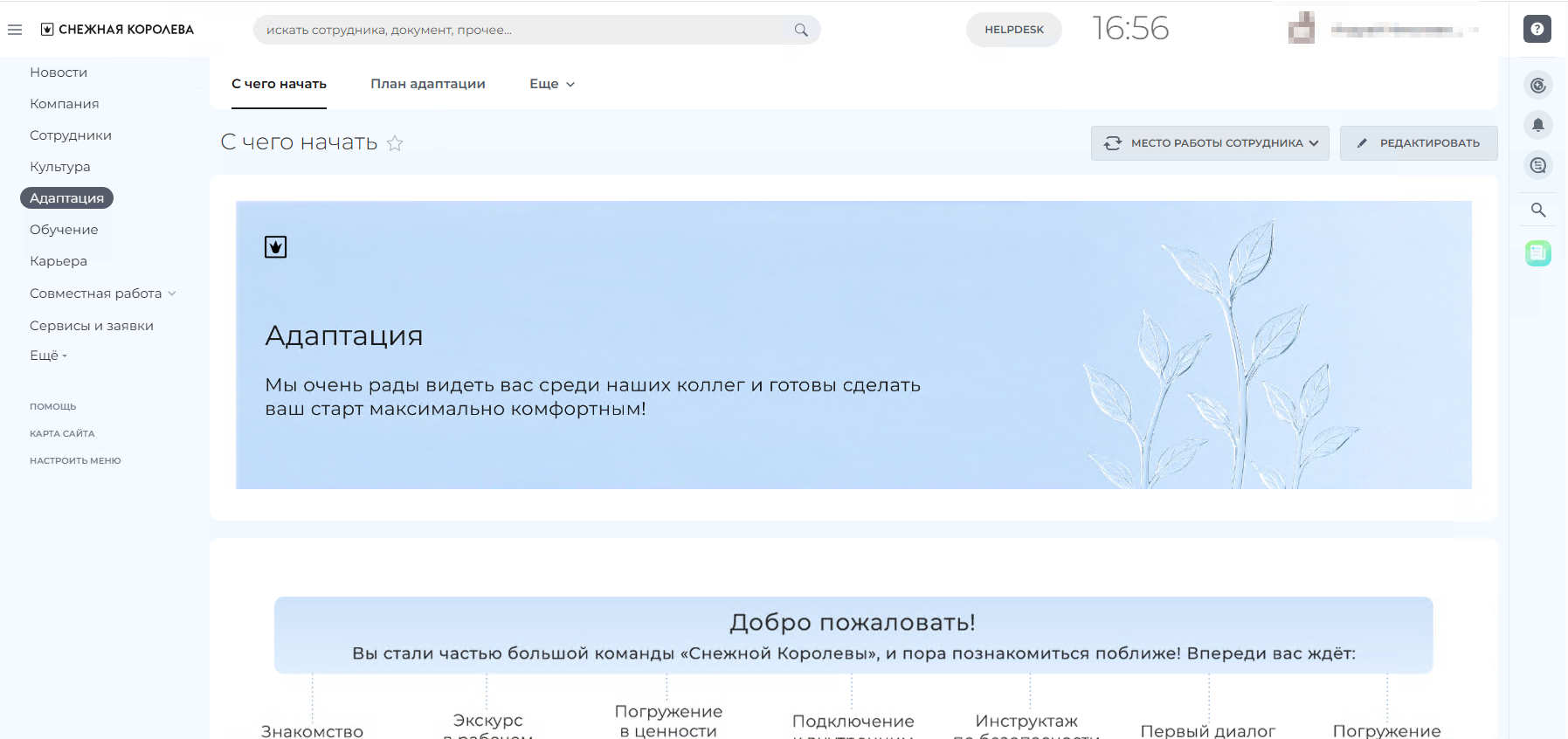Toggle the left menu with the hamburger icon
Image resolution: width=1568 pixels, height=739 pixels.
(15, 30)
